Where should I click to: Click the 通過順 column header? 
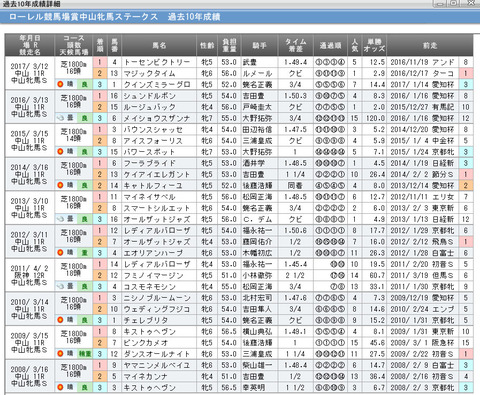coord(330,45)
